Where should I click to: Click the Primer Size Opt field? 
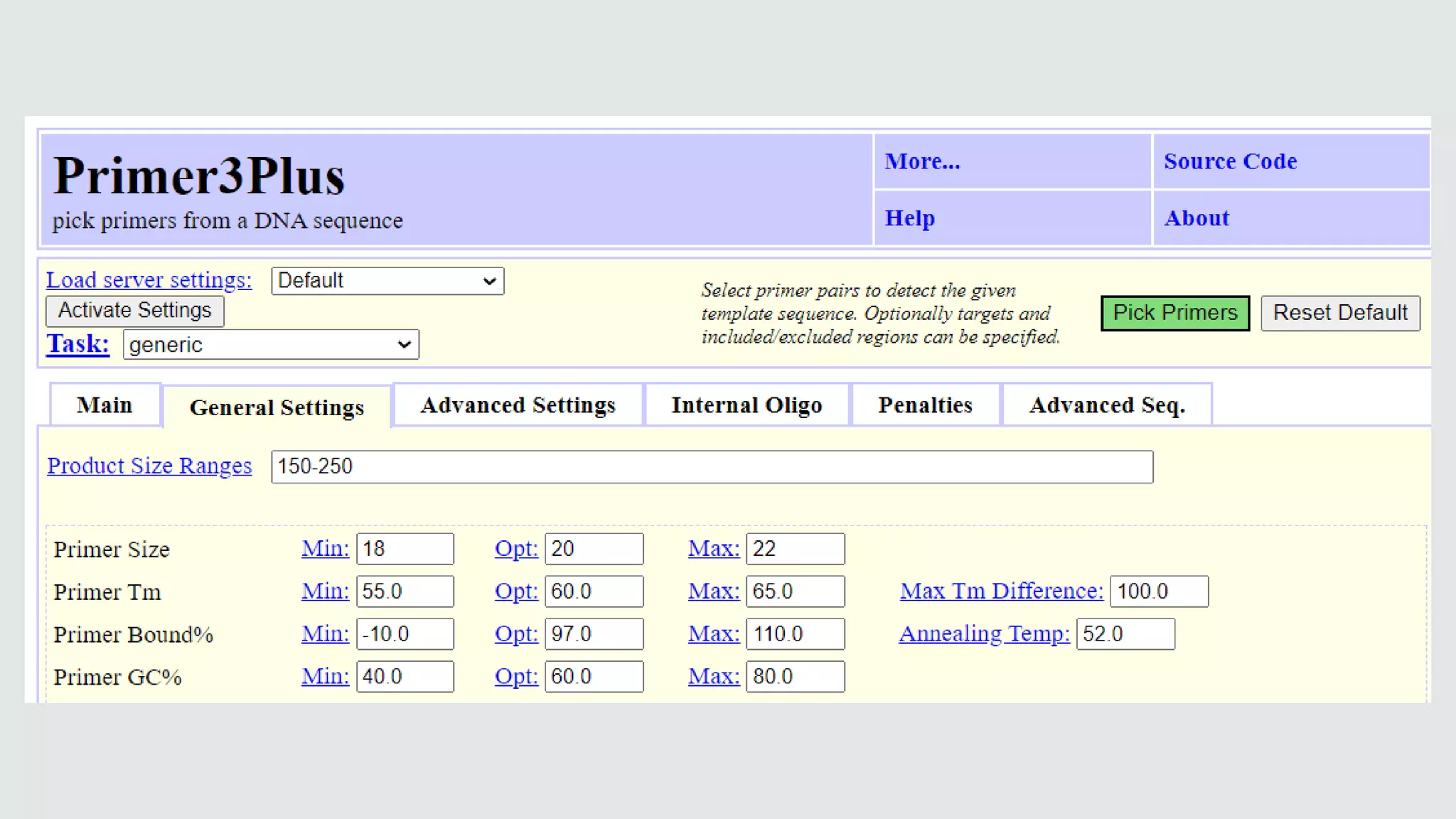594,549
